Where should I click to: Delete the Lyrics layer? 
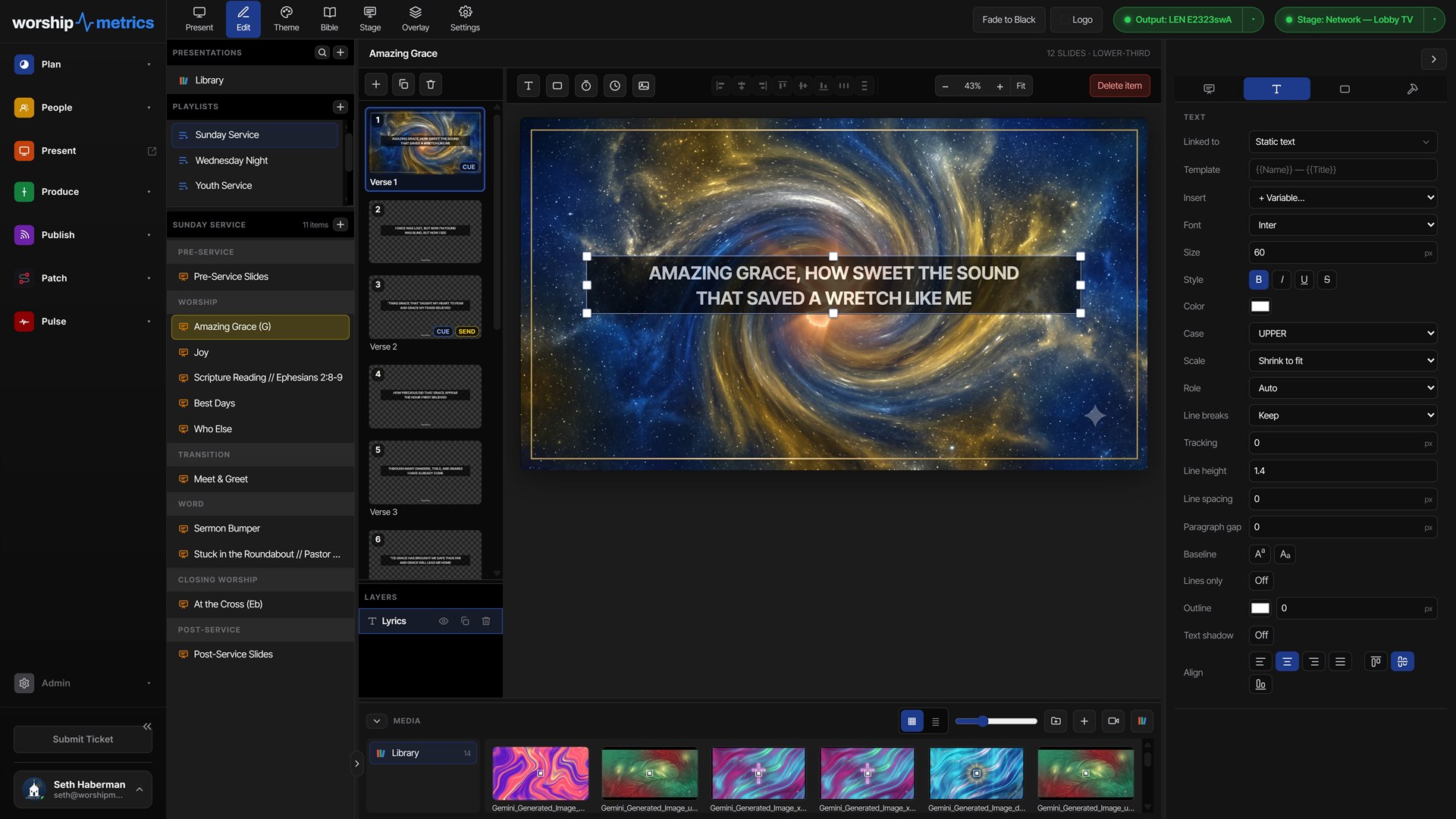[x=486, y=621]
